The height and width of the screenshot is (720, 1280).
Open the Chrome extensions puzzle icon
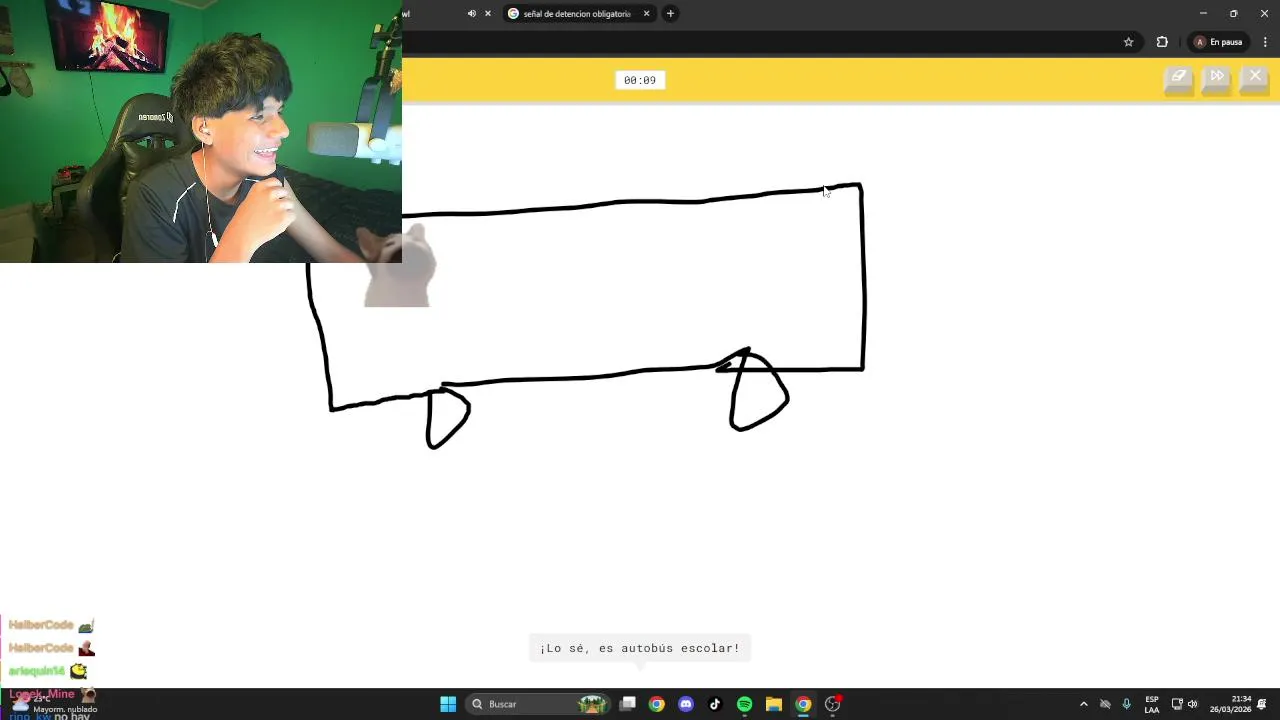tap(1162, 42)
